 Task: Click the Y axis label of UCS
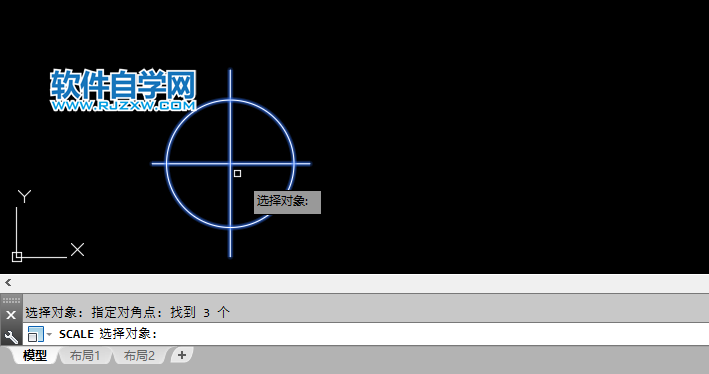(24, 196)
